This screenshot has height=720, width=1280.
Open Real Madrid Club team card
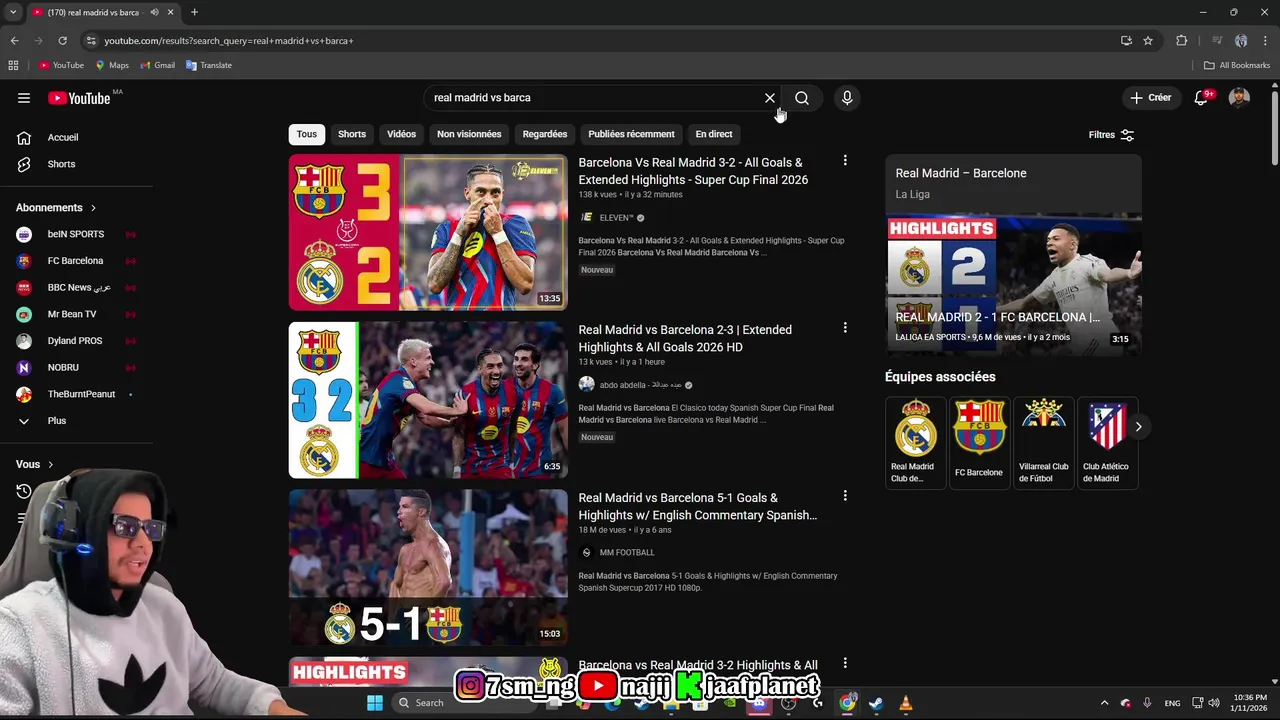pyautogui.click(x=915, y=442)
